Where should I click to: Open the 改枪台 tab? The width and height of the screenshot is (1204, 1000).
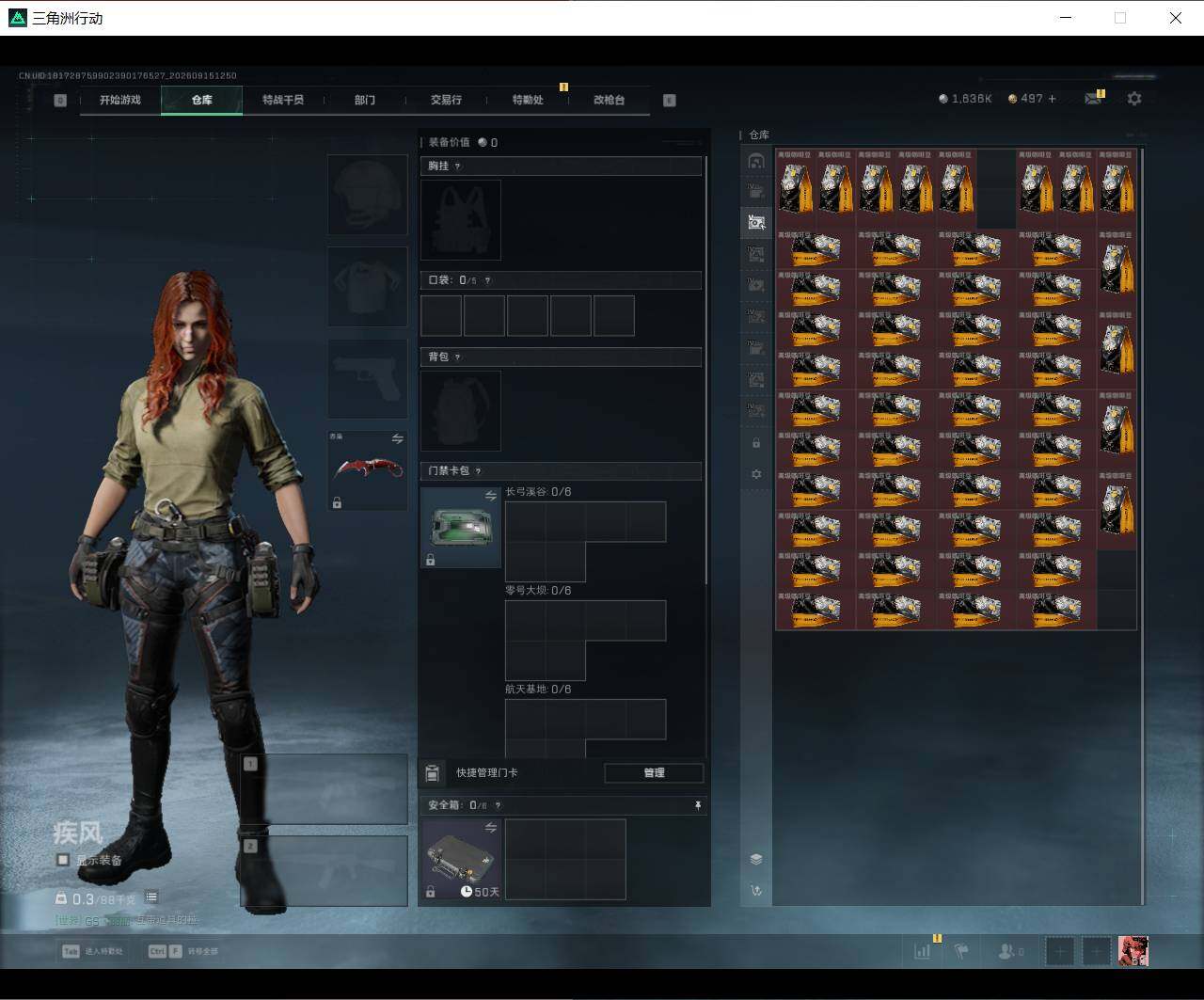coord(609,100)
